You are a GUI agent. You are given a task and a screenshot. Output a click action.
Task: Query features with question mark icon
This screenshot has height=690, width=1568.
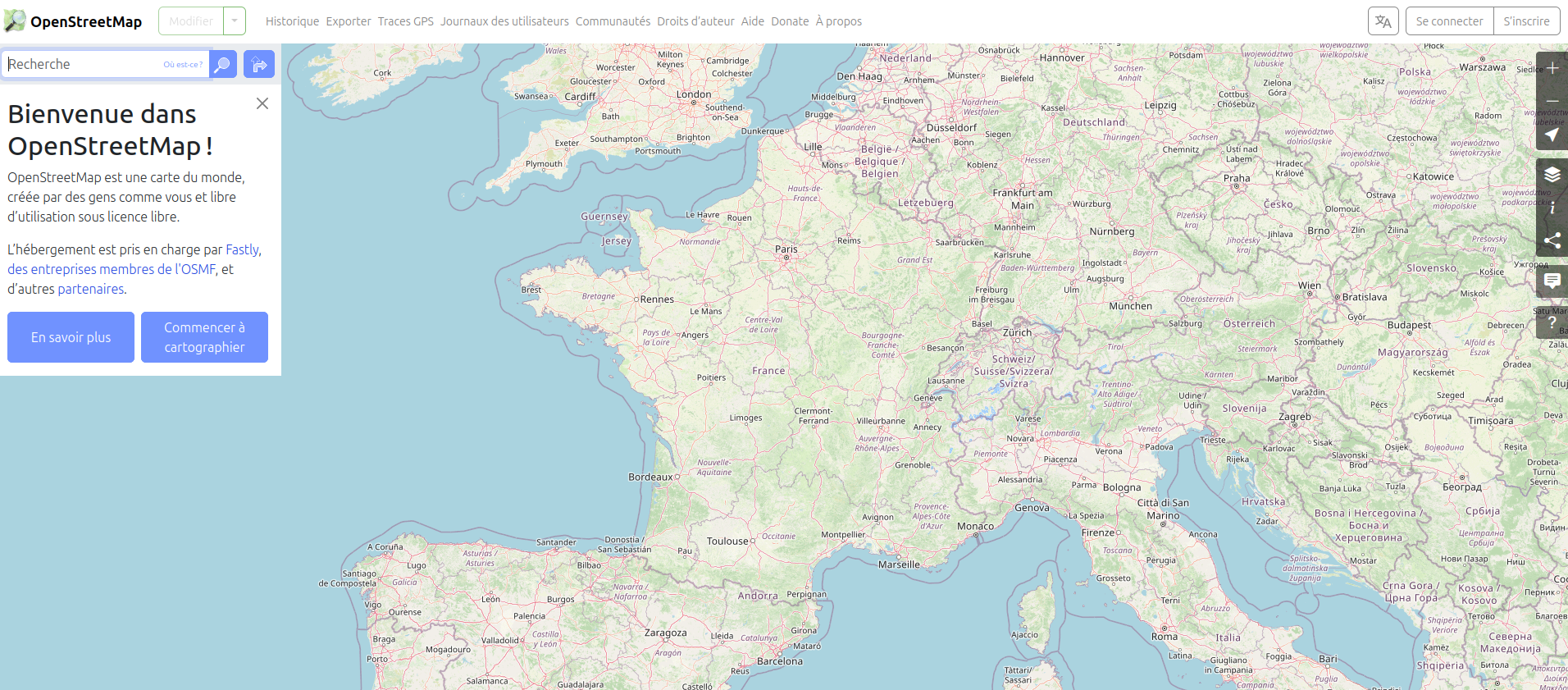(x=1552, y=322)
